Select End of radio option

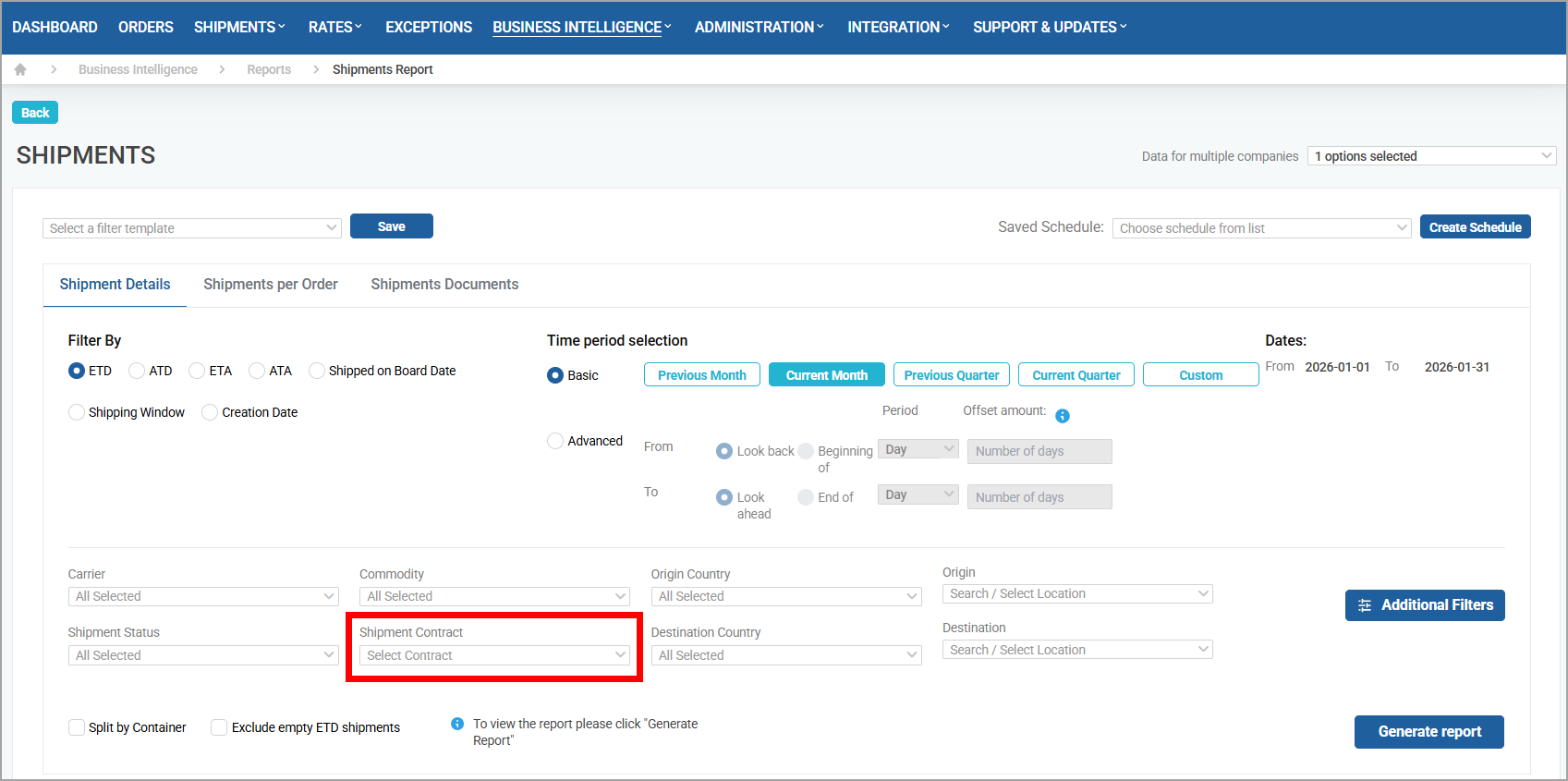pyautogui.click(x=806, y=497)
